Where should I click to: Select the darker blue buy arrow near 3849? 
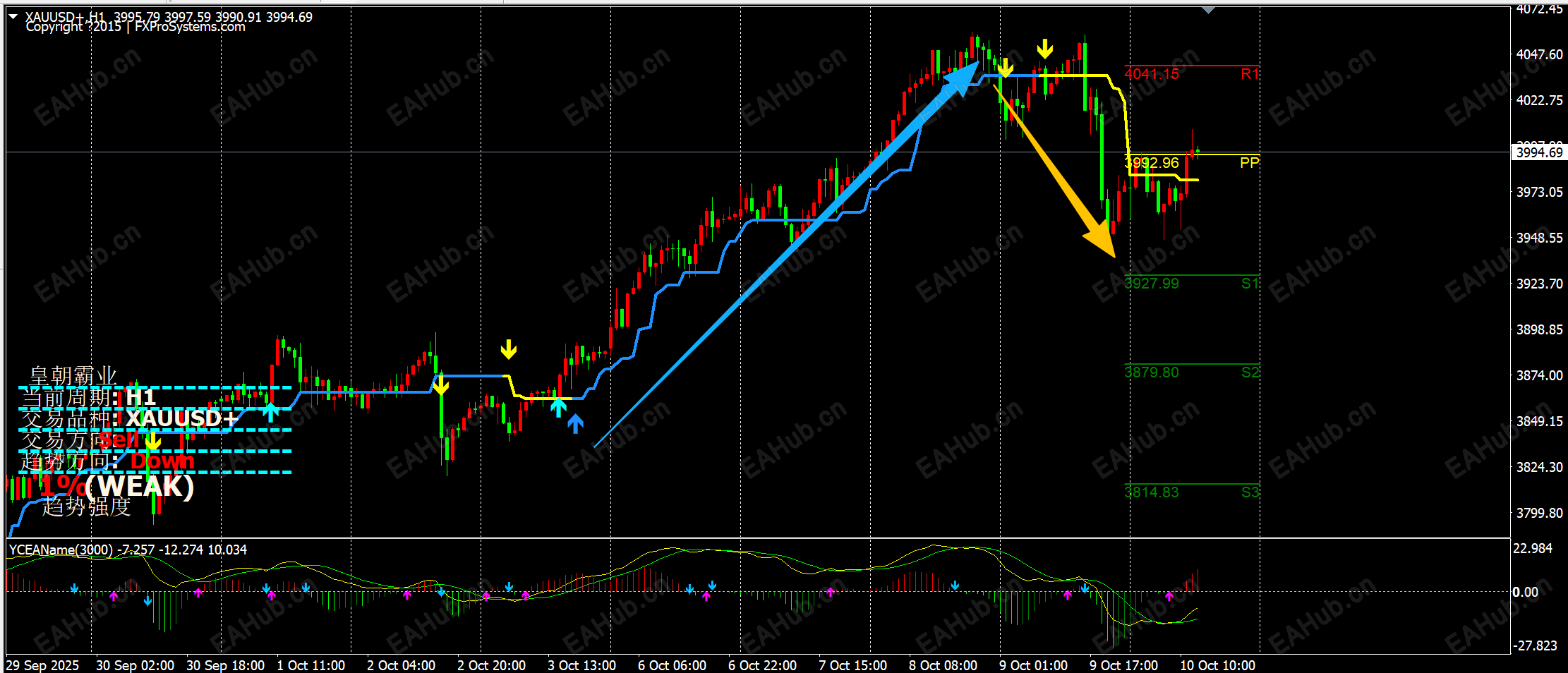[576, 423]
